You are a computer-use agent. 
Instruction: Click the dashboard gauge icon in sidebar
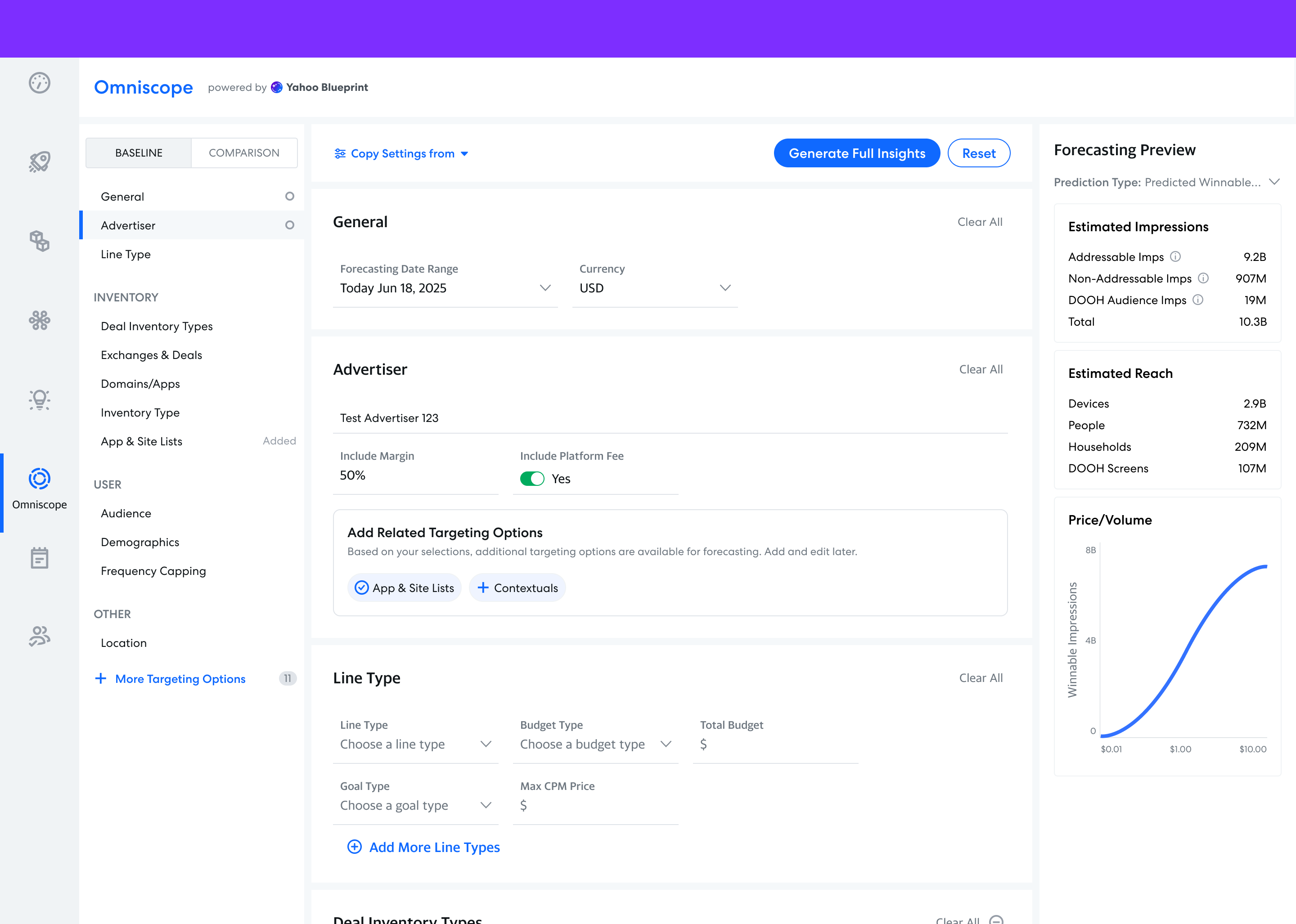pyautogui.click(x=39, y=83)
